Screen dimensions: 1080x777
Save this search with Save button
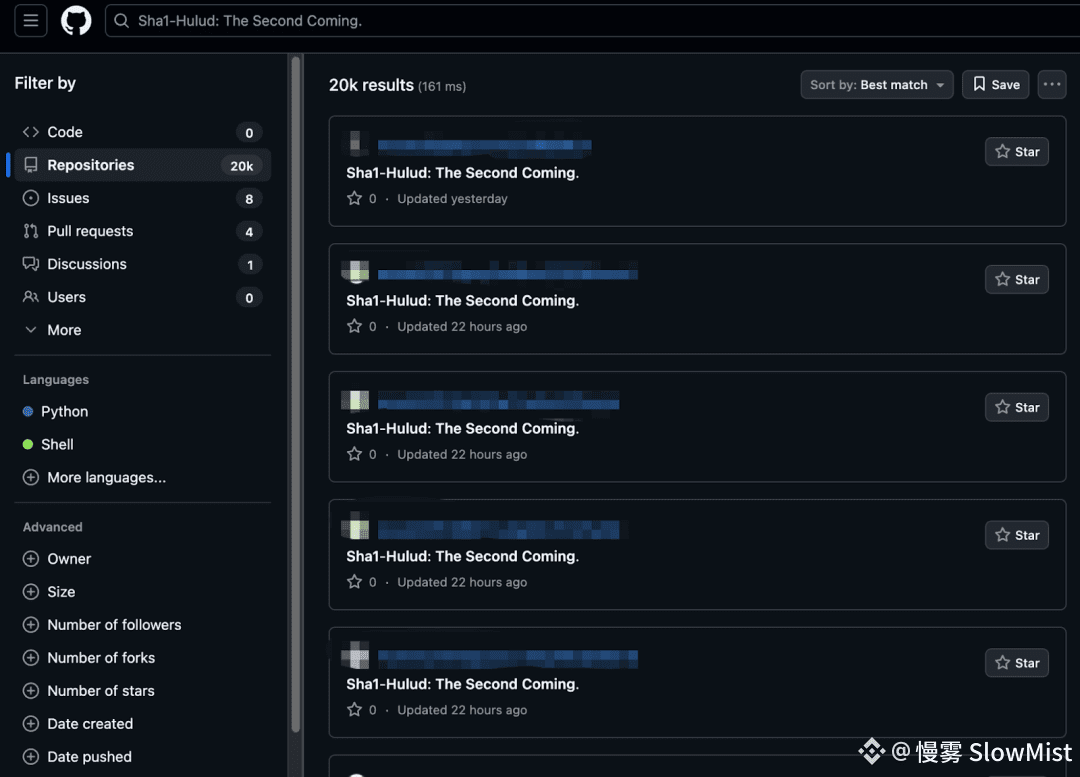(995, 85)
